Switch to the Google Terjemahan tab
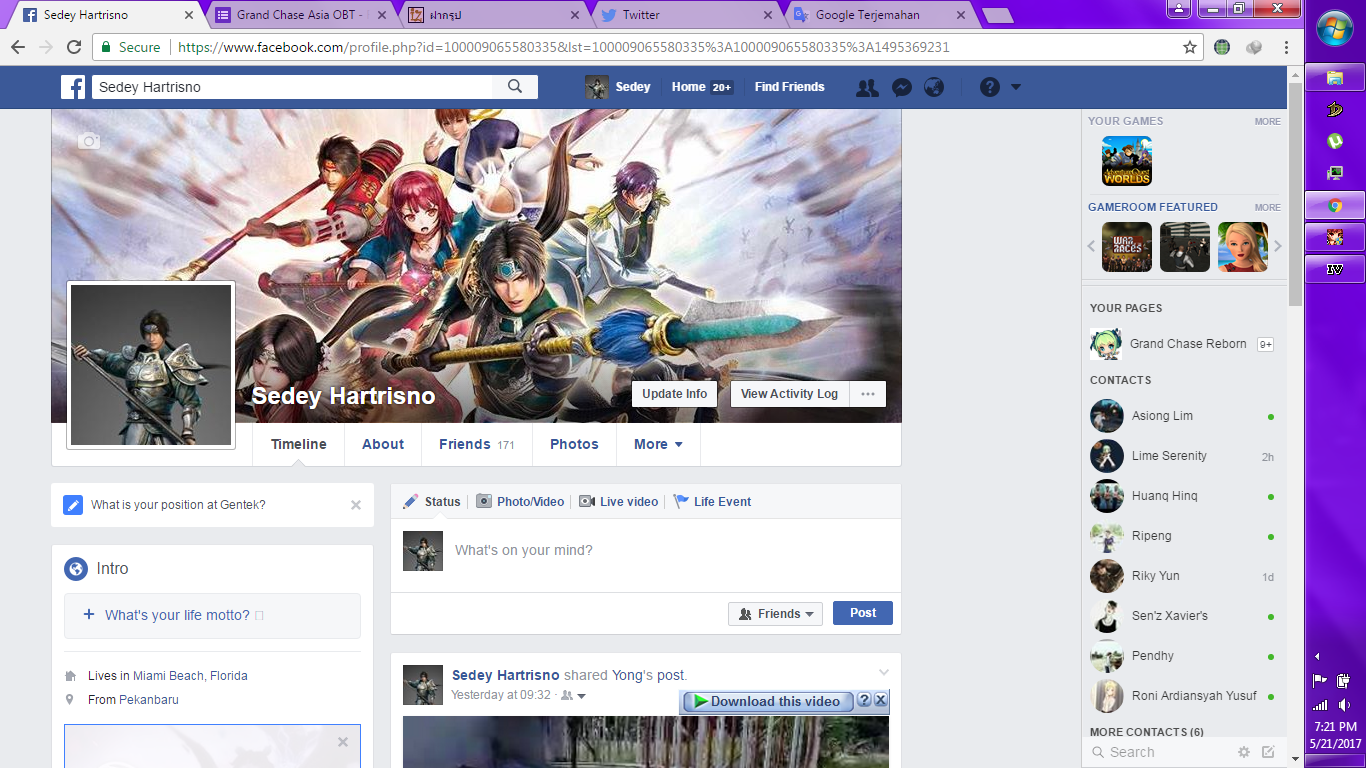Viewport: 1366px width, 768px height. [x=880, y=15]
